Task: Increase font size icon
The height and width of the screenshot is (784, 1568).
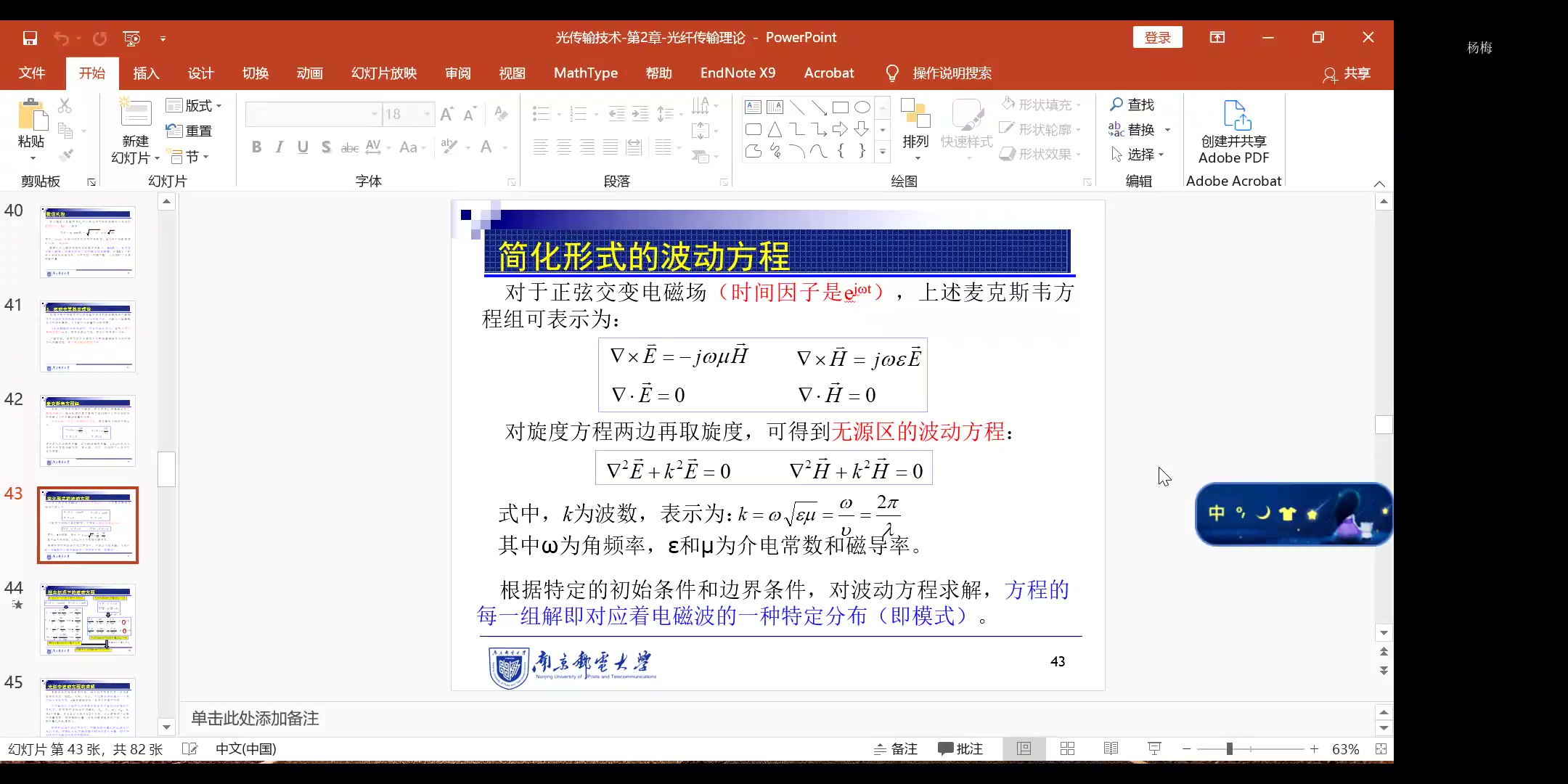Action: coord(447,114)
